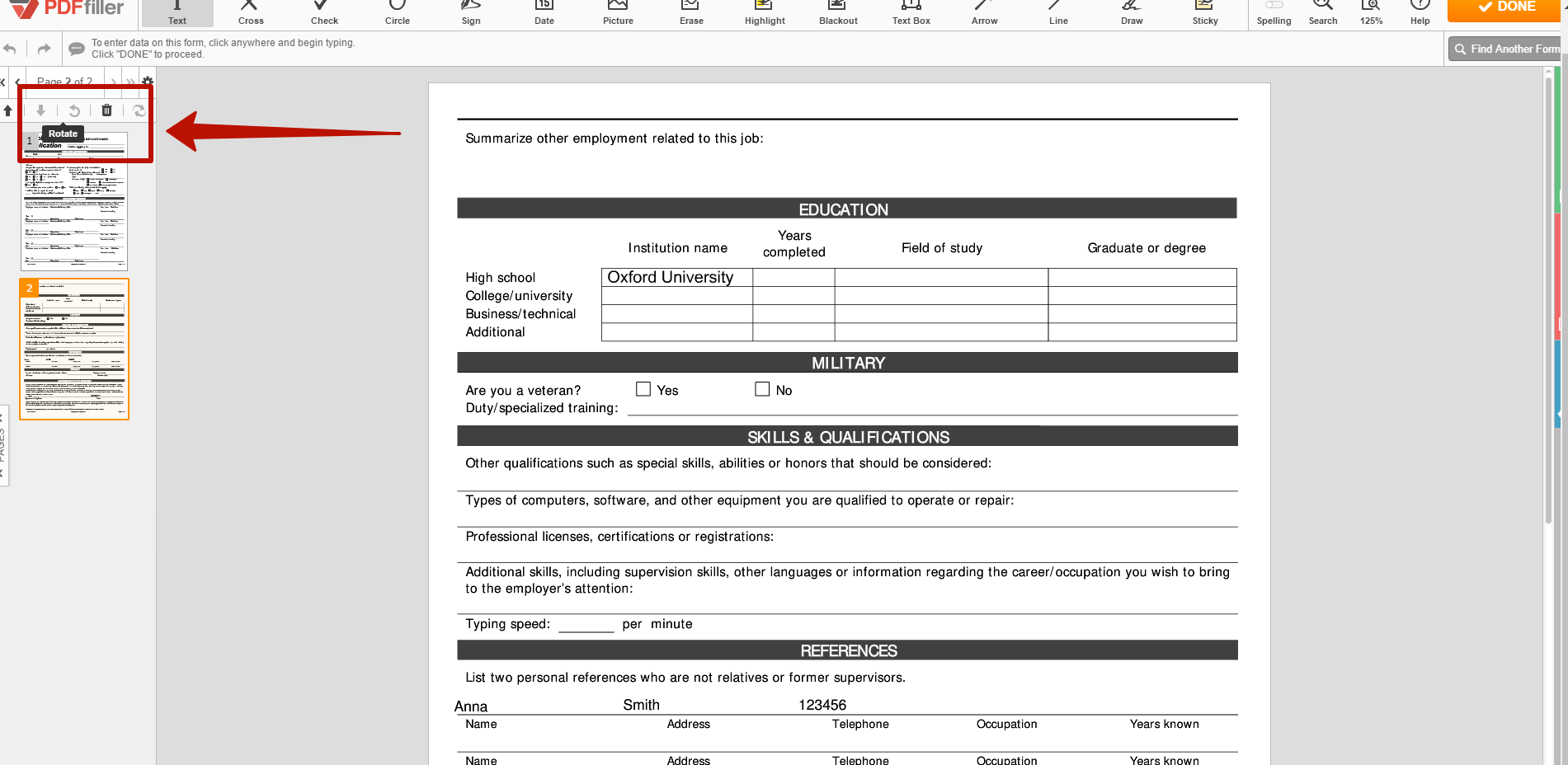Select the Blackout tool
Viewport: 1568px width, 765px height.
tap(838, 13)
